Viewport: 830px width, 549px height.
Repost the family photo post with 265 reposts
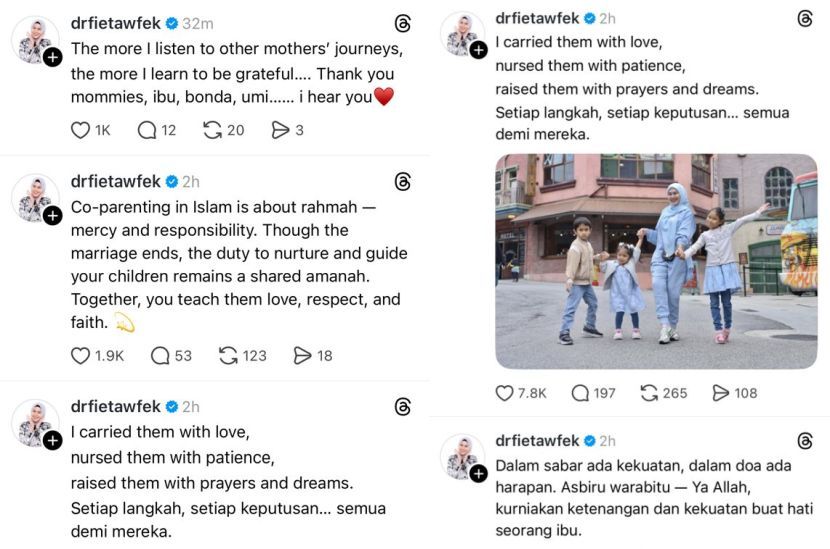pos(649,393)
